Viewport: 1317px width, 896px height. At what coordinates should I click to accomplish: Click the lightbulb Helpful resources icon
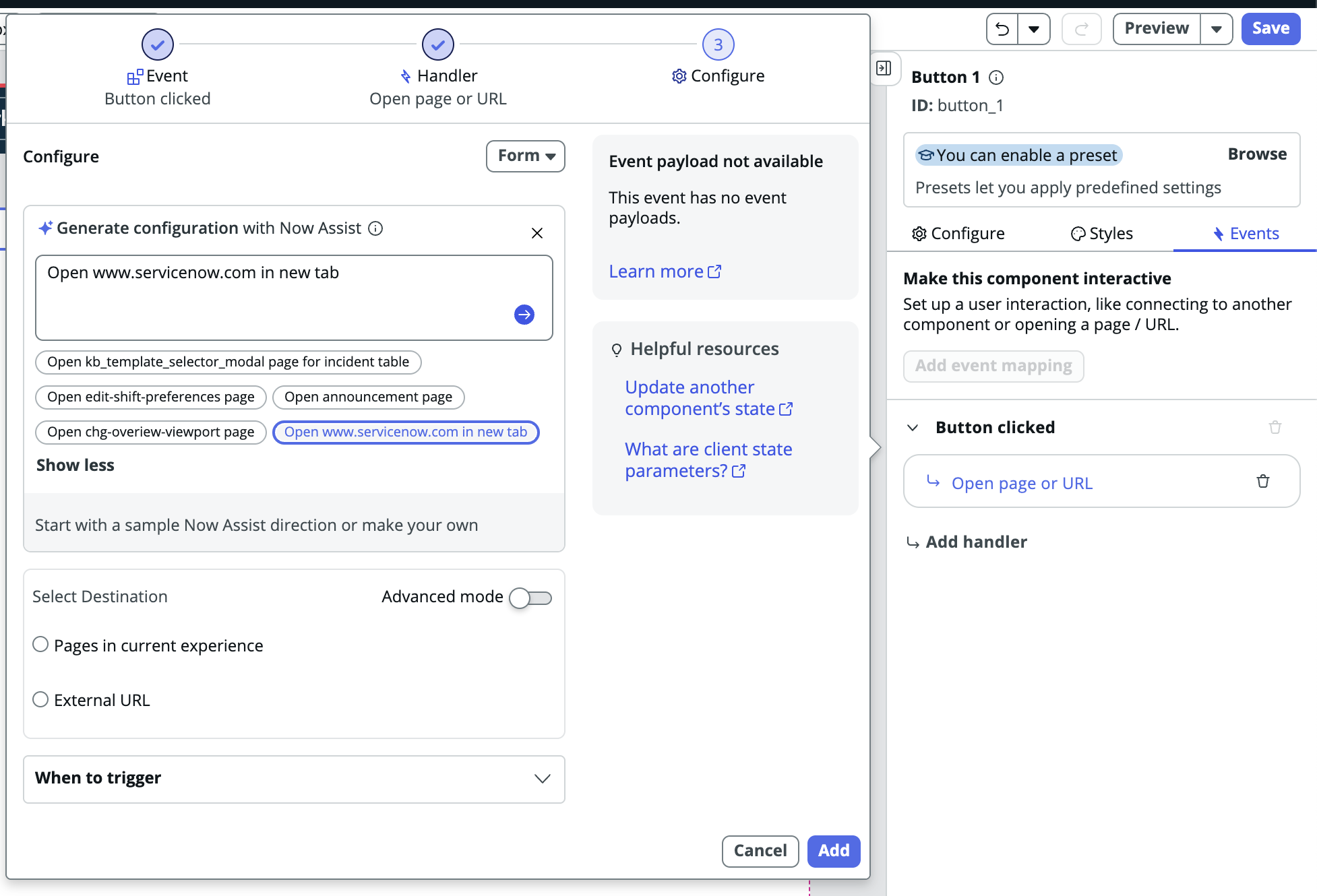point(616,350)
